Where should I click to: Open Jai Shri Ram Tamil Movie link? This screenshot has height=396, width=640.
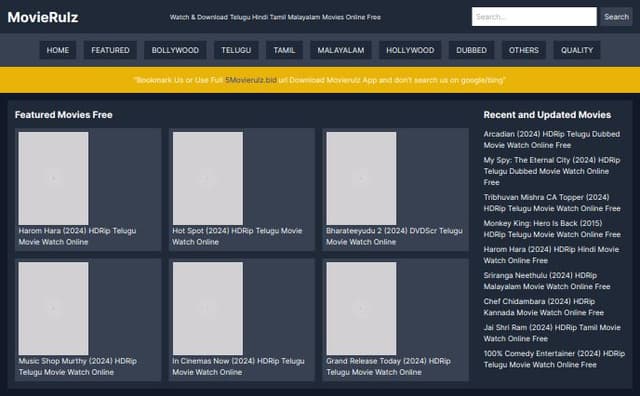(552, 334)
